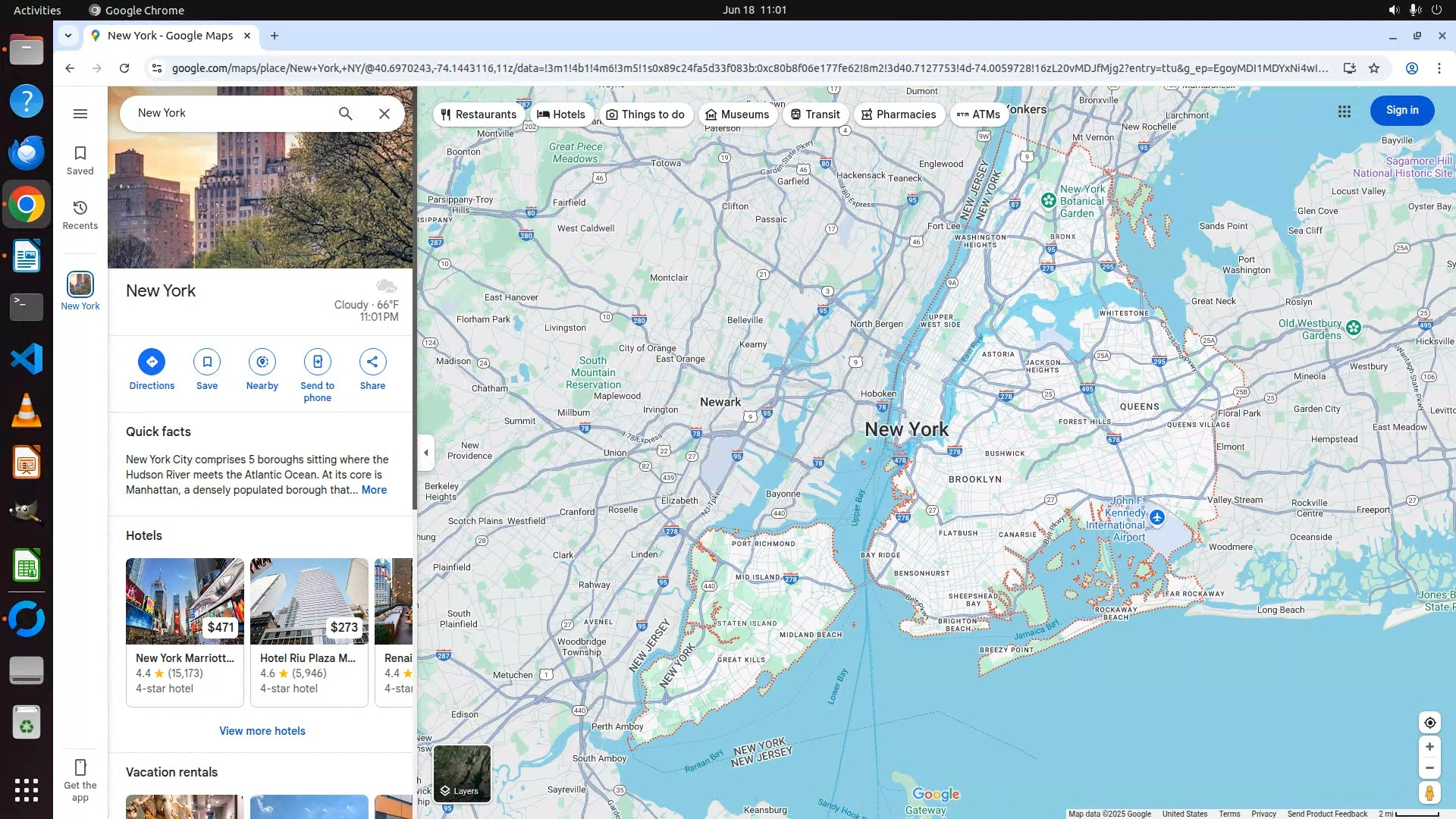Viewport: 1456px width, 819px height.
Task: Click the Directions icon button
Action: click(x=152, y=362)
